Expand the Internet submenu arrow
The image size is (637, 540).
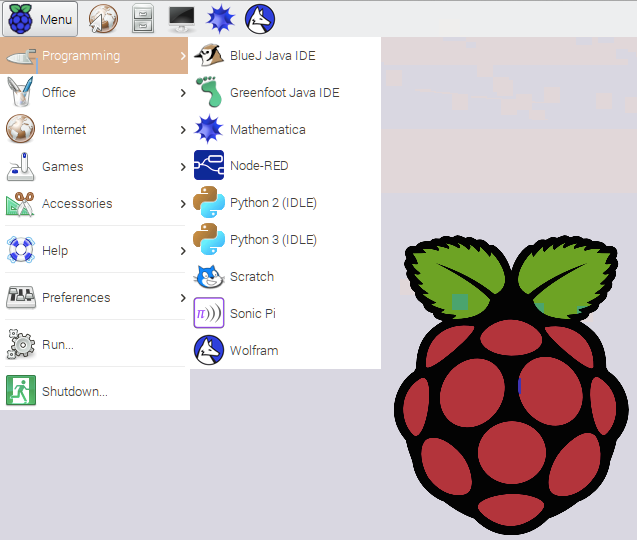(x=183, y=130)
